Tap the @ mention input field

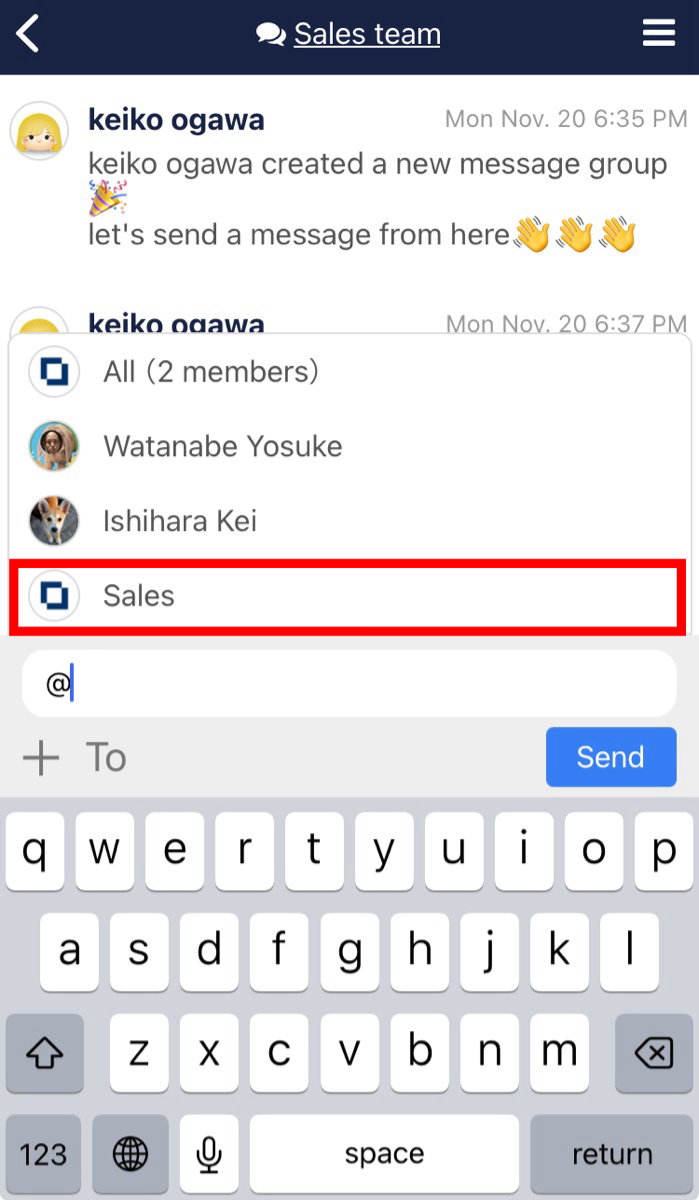(348, 682)
